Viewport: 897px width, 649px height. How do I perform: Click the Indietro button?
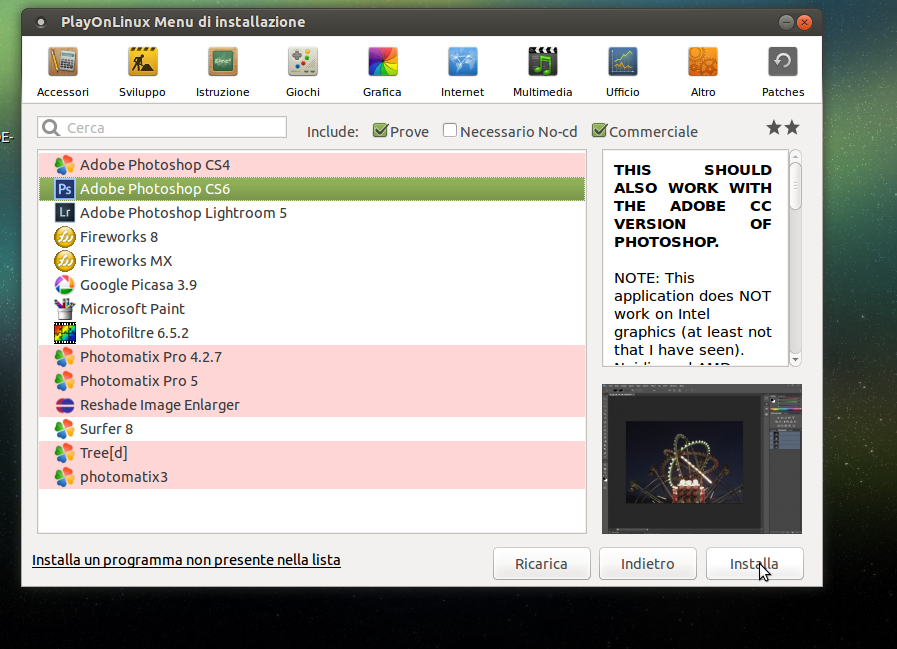coord(648,564)
